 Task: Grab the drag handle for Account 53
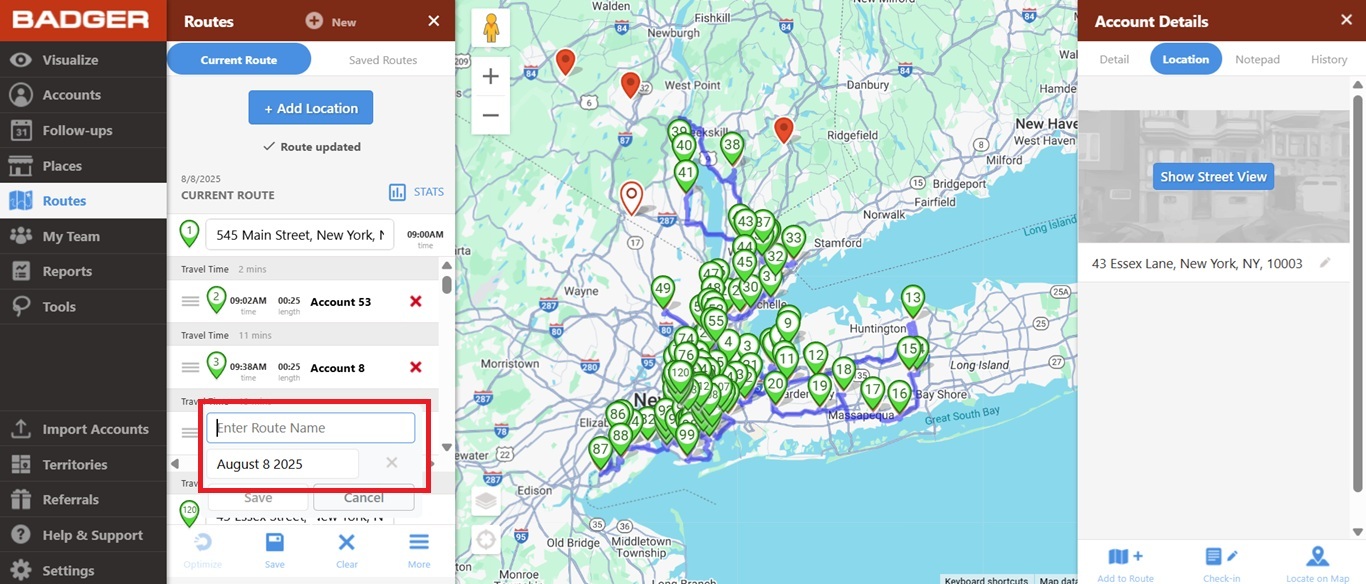(190, 302)
